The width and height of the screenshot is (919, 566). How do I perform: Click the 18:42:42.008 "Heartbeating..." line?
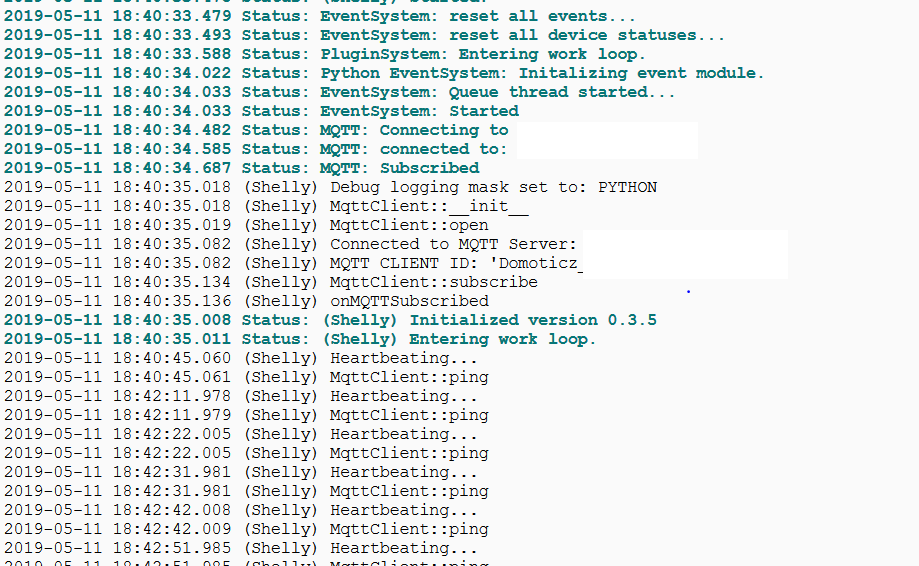[241, 510]
